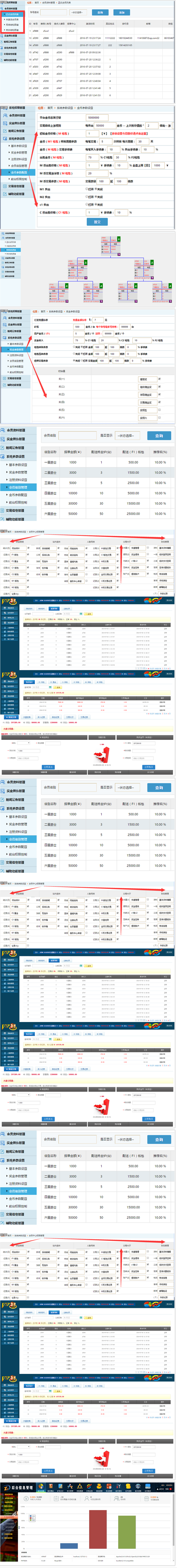Viewport: 177px width, 1568px height.
Task: Toggle first checkbox in 初始值 panel
Action: click(x=159, y=379)
